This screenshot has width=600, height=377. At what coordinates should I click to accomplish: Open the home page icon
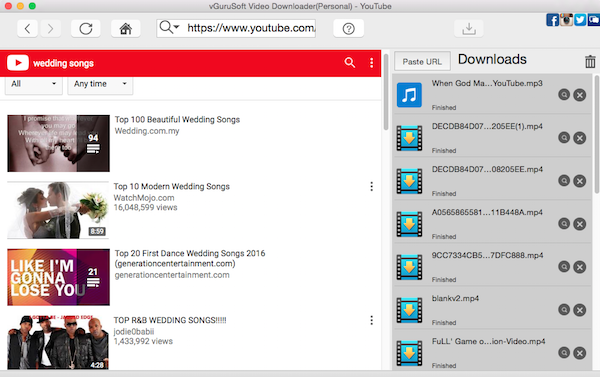[x=126, y=28]
